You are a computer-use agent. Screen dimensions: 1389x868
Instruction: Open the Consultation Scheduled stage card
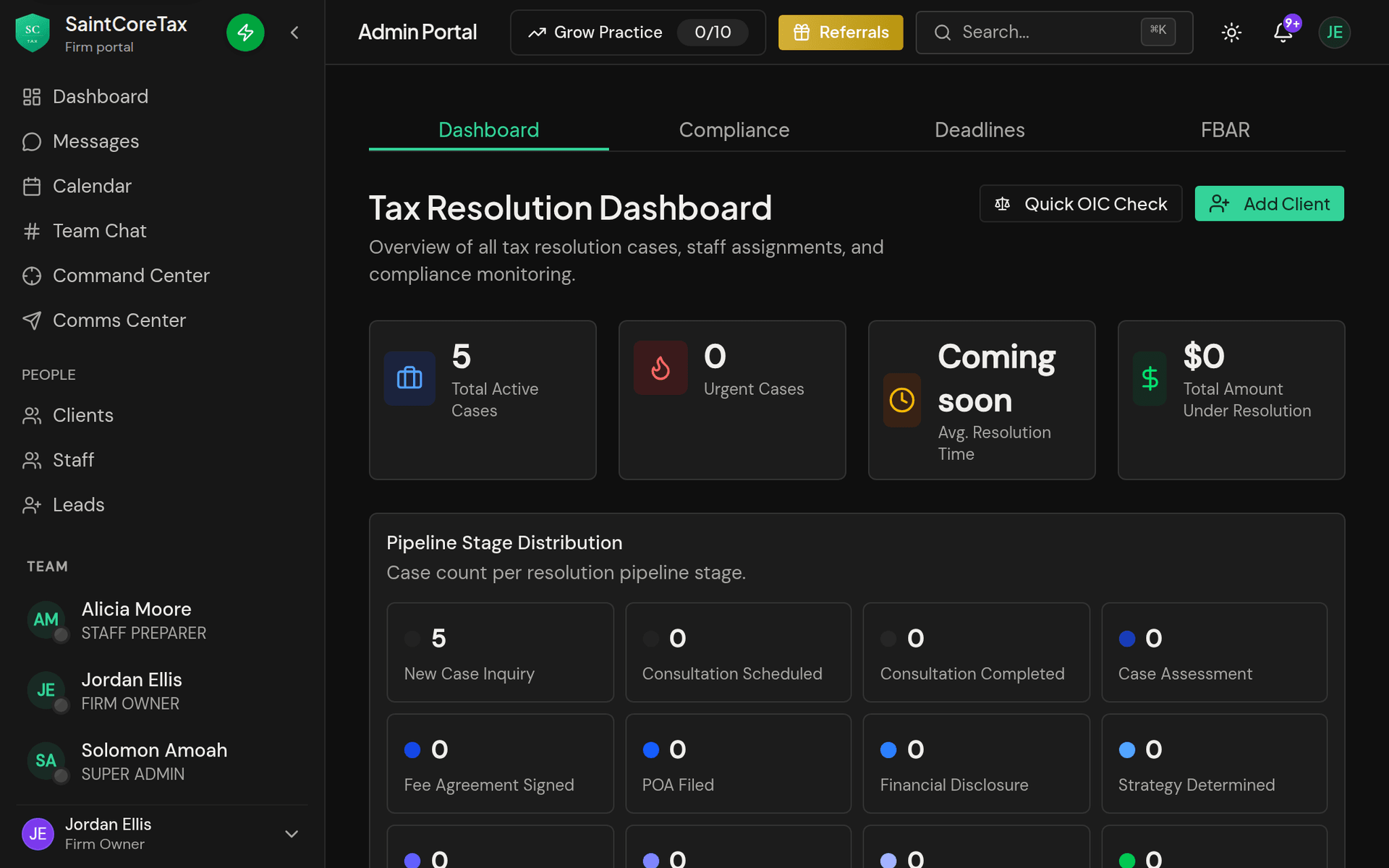[738, 652]
